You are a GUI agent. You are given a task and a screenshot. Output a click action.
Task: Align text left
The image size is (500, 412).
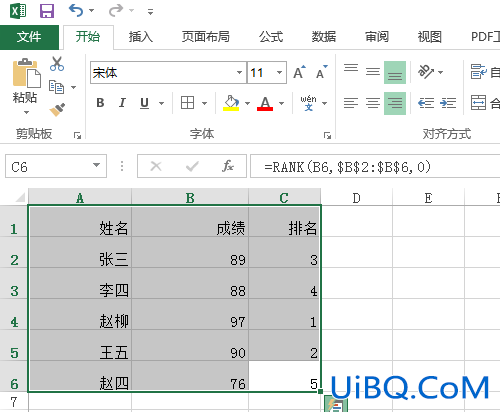coord(351,103)
